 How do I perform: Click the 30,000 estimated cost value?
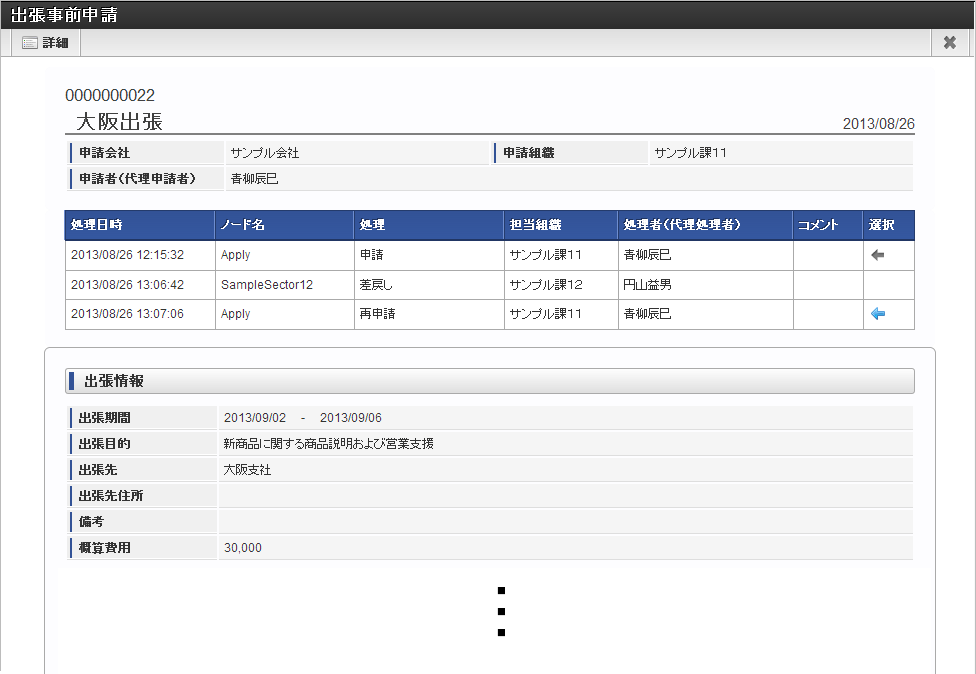click(x=243, y=548)
